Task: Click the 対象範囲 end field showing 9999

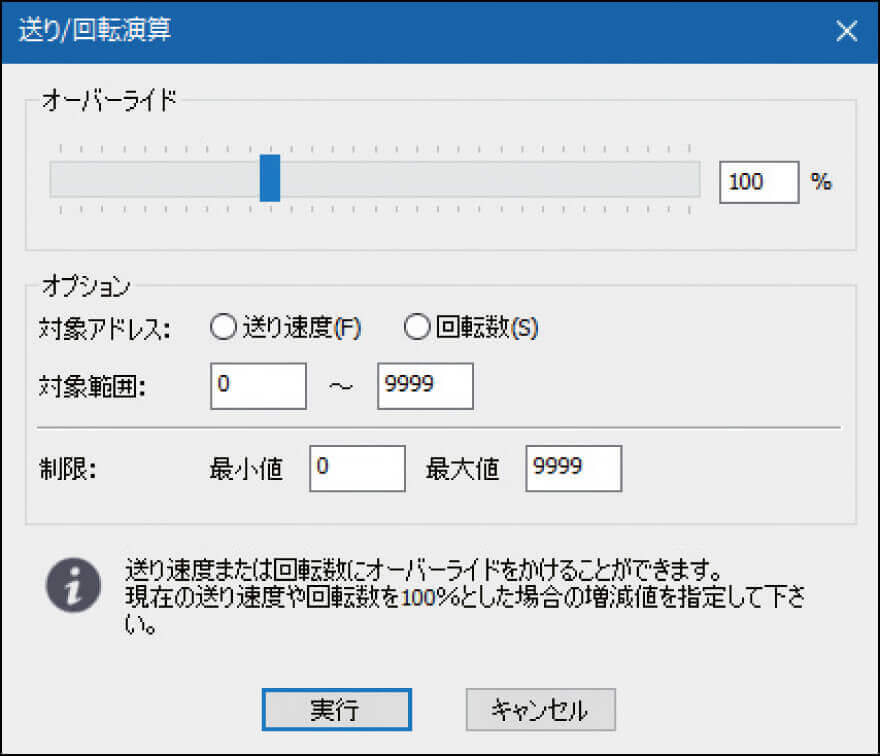Action: tap(424, 386)
